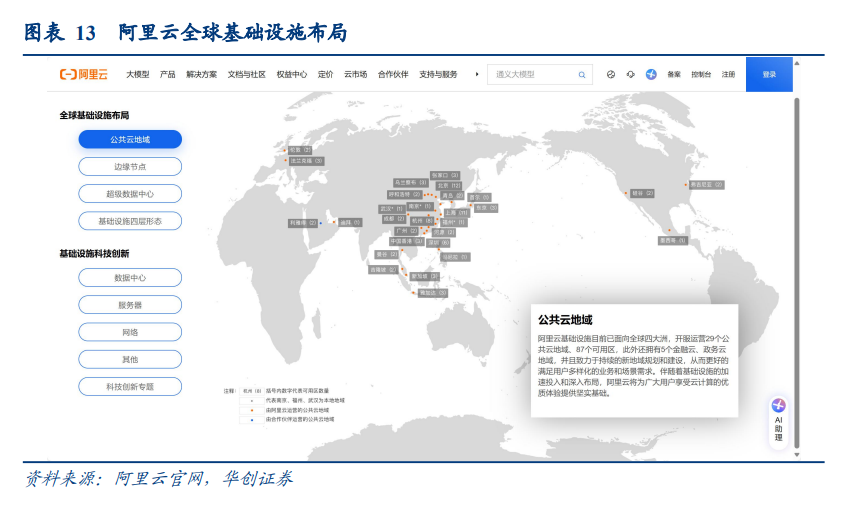Click the 东京 map label

pos(486,208)
